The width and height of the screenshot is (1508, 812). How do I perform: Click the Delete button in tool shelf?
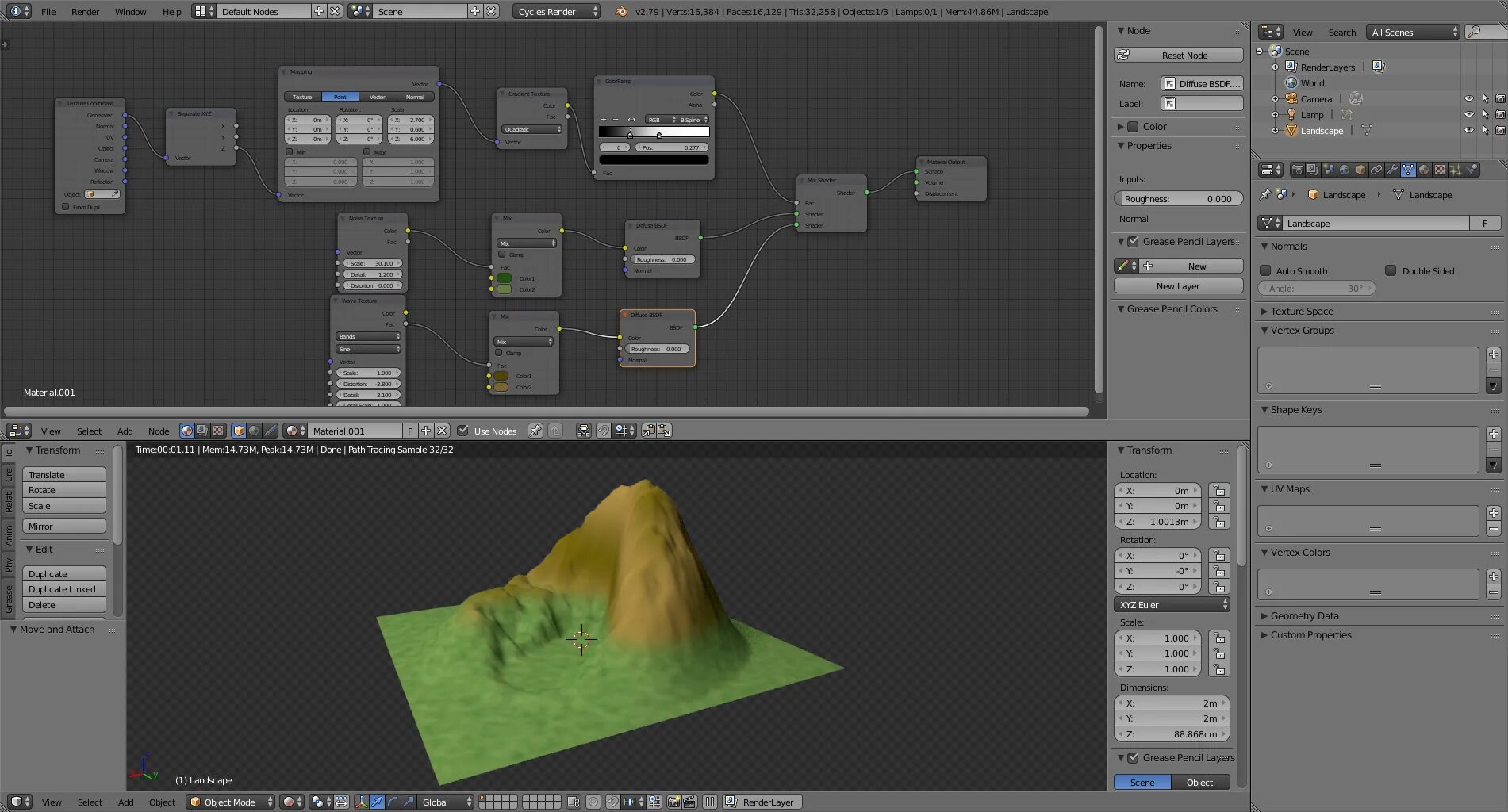(64, 605)
